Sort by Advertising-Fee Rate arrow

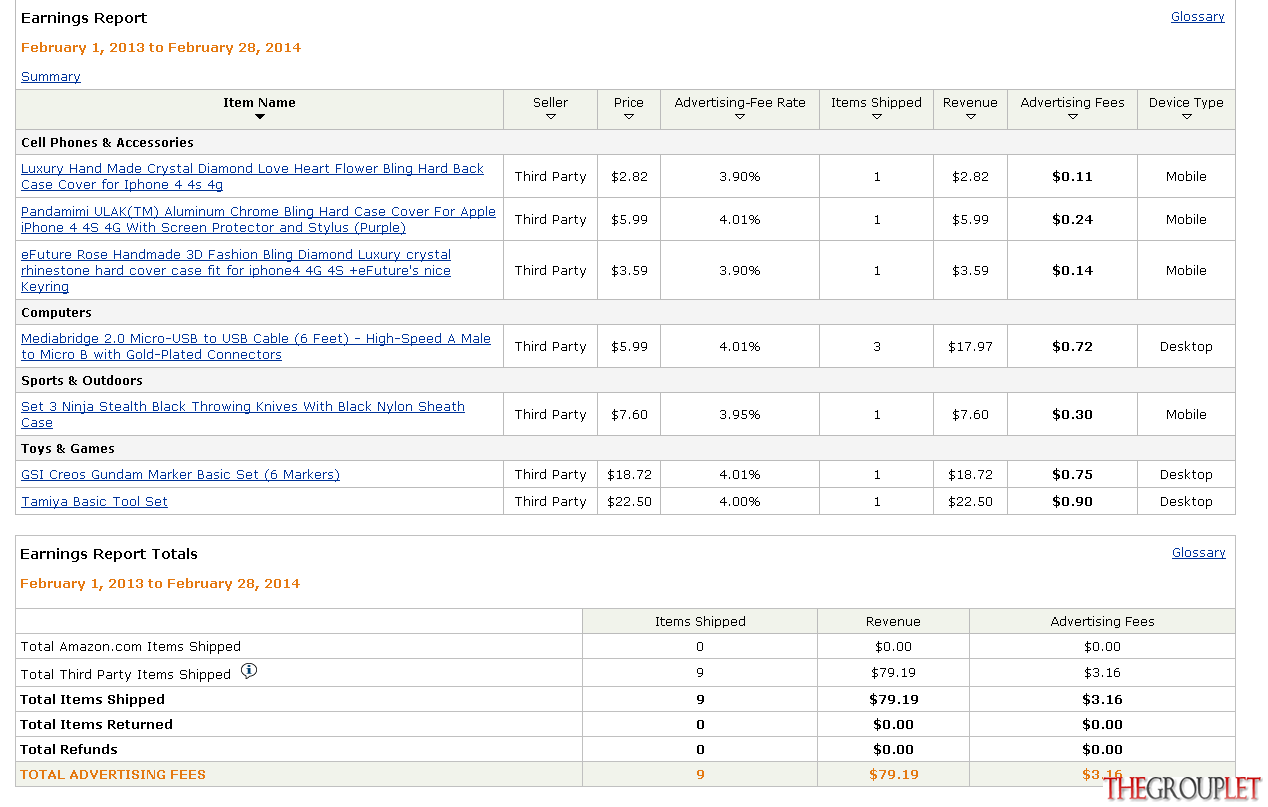coord(740,117)
